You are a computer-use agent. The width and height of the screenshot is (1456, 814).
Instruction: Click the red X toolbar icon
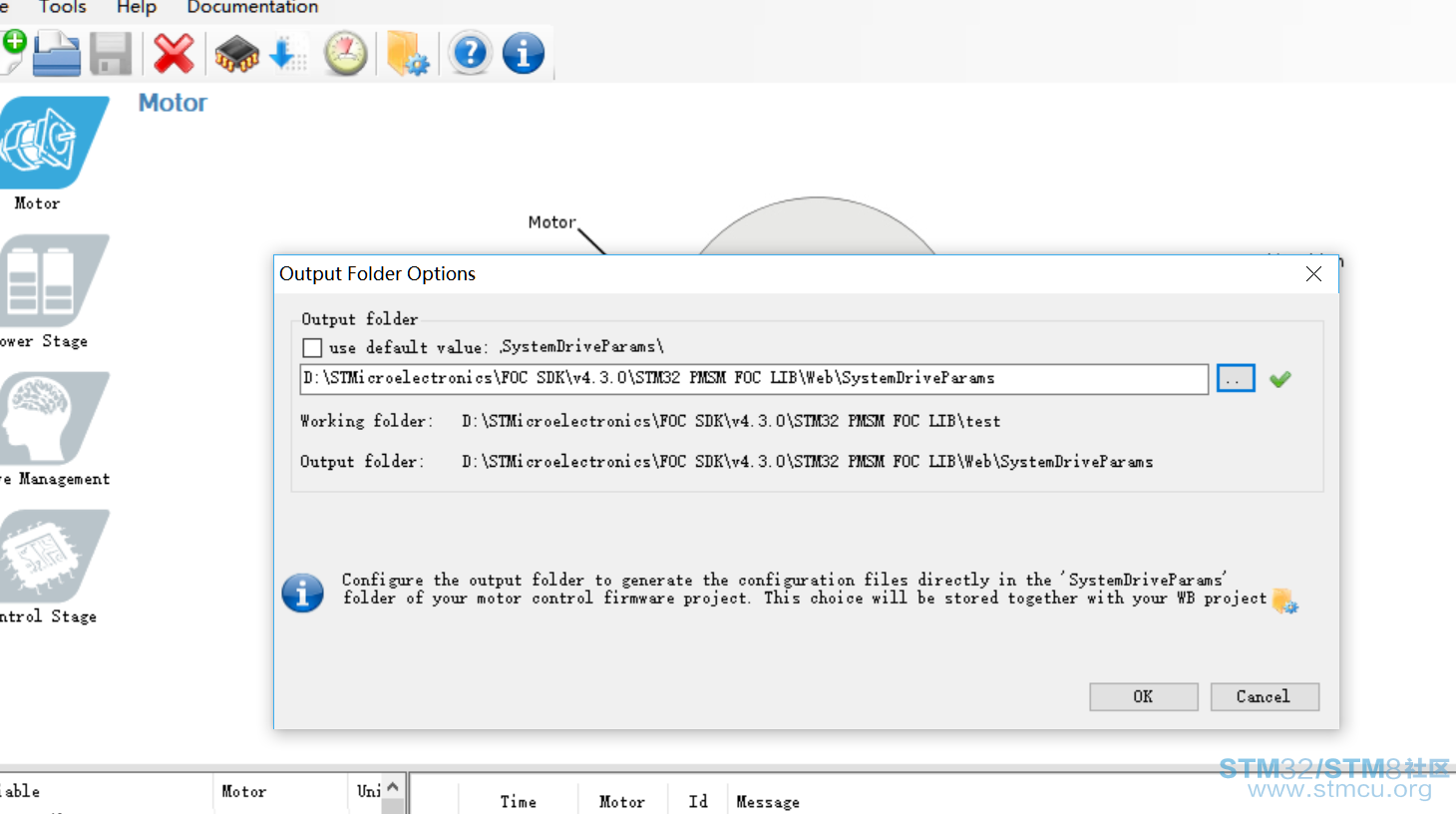[174, 54]
